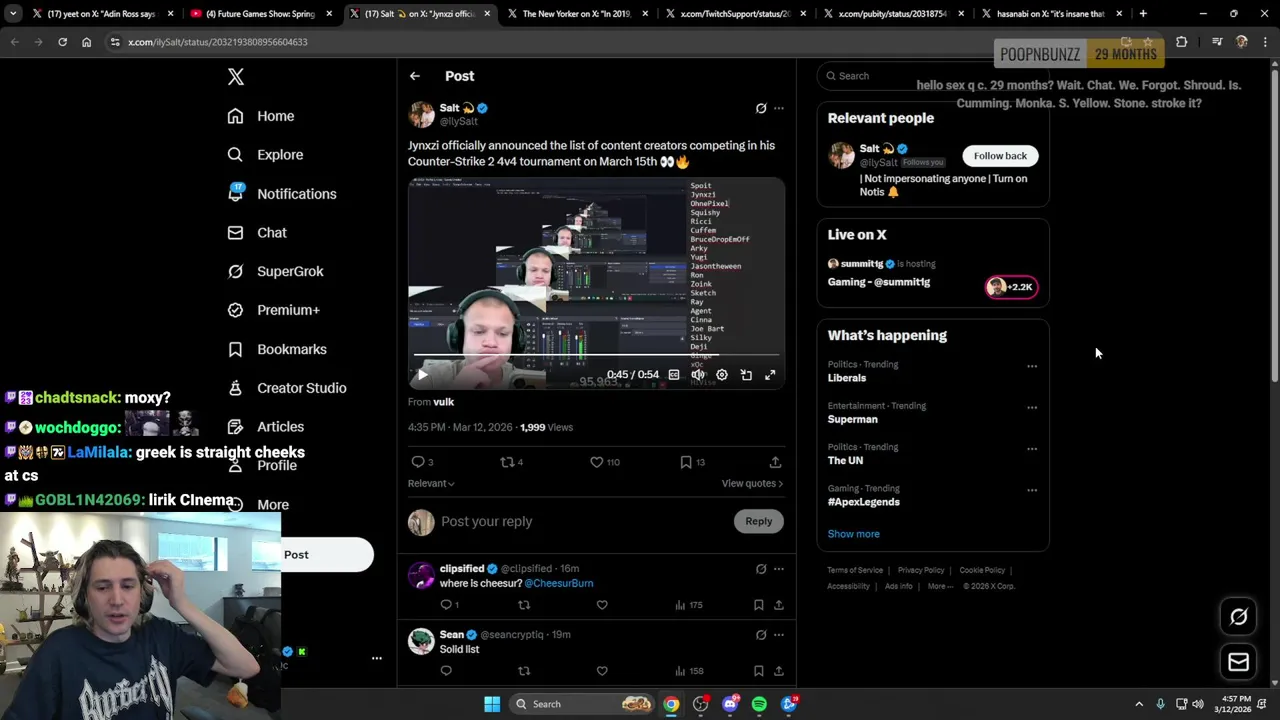Switch to The New Yorker on X tab

[578, 14]
